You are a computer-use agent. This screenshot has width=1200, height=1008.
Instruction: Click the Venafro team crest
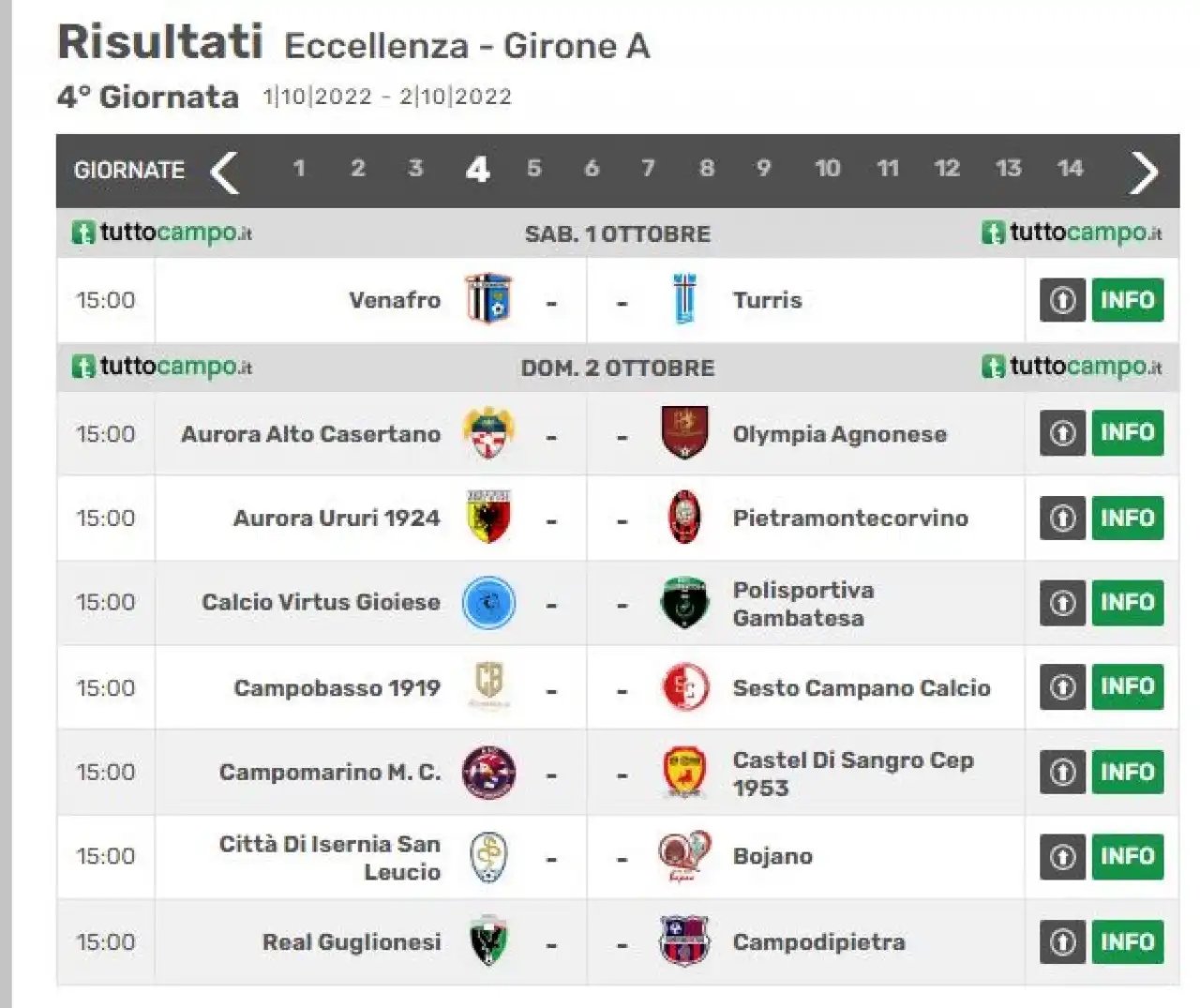tap(489, 300)
